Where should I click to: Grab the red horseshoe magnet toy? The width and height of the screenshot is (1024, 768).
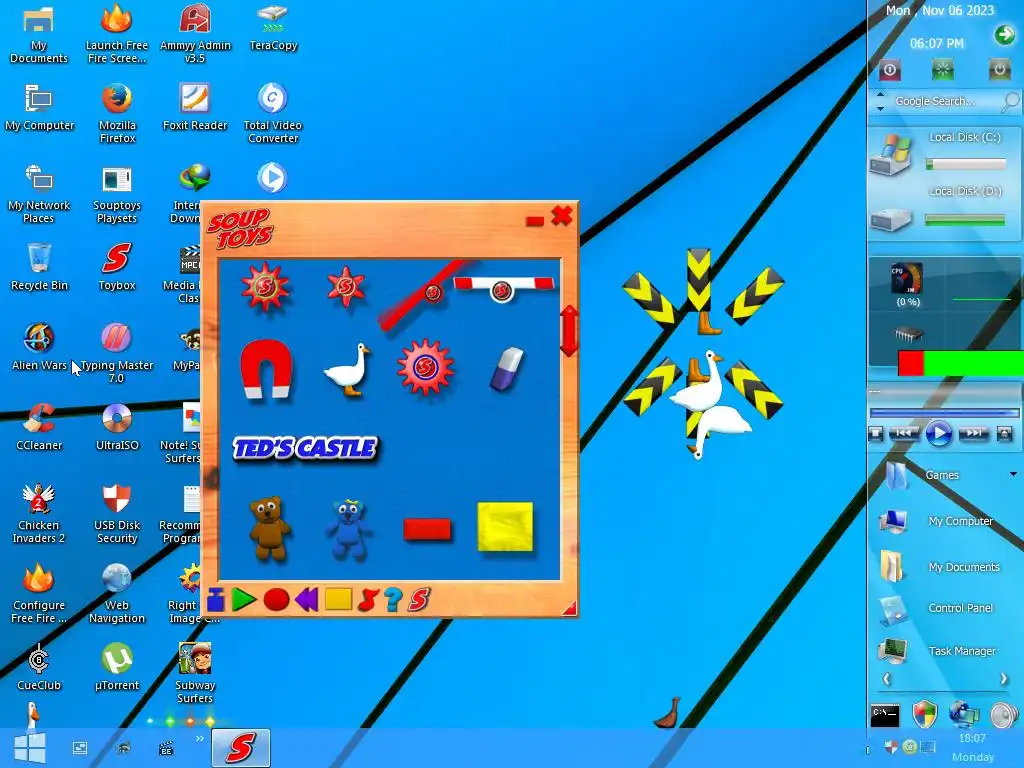(265, 368)
